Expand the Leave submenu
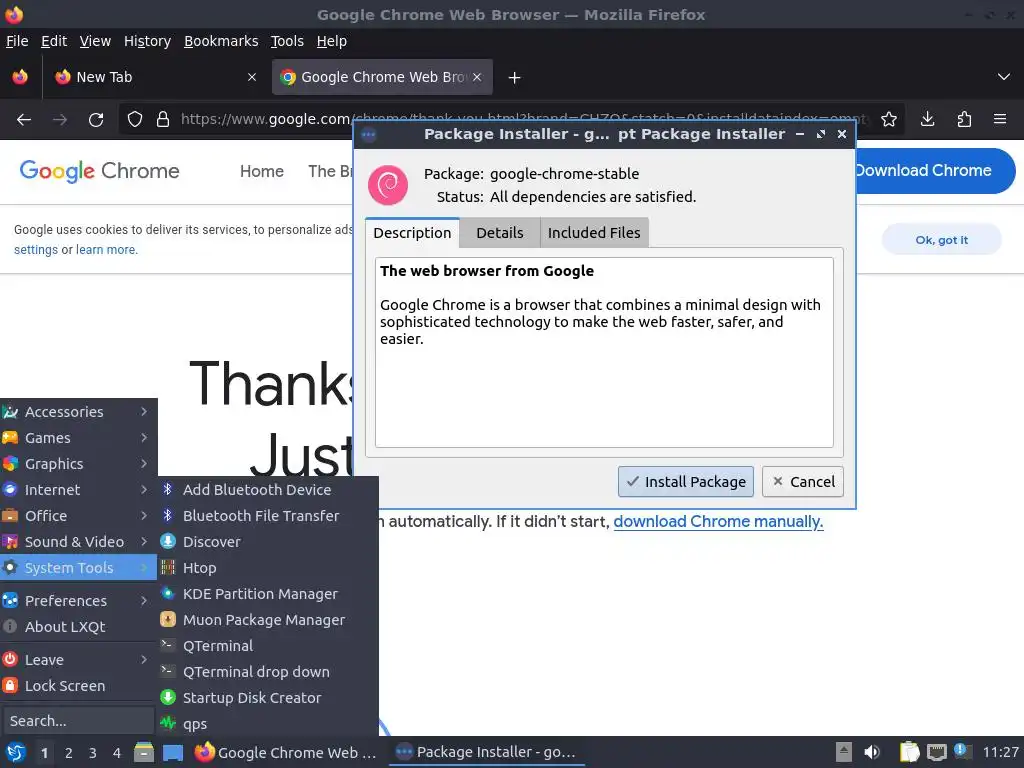This screenshot has height=768, width=1024. coord(78,660)
